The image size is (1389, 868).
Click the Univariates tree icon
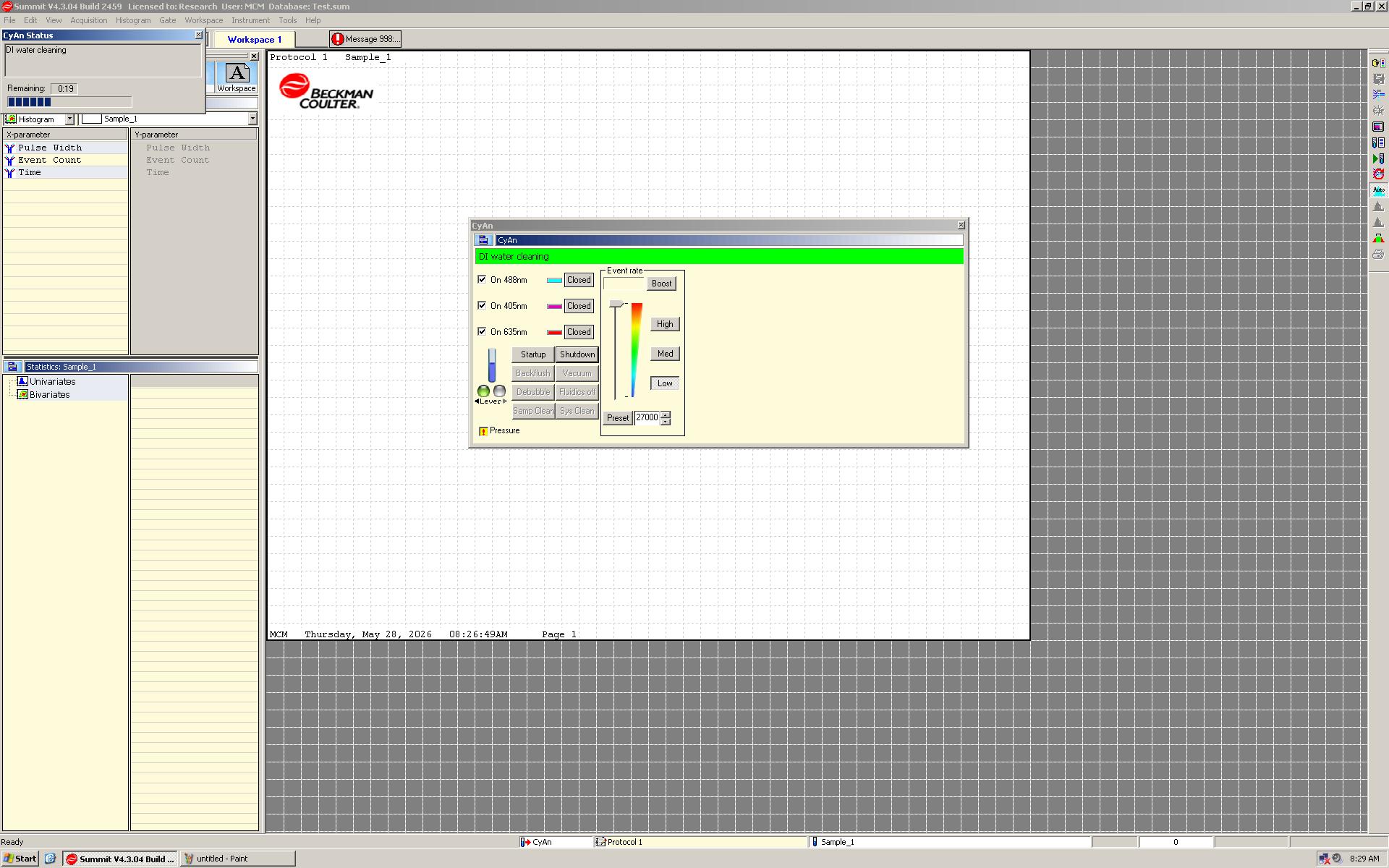click(x=22, y=381)
